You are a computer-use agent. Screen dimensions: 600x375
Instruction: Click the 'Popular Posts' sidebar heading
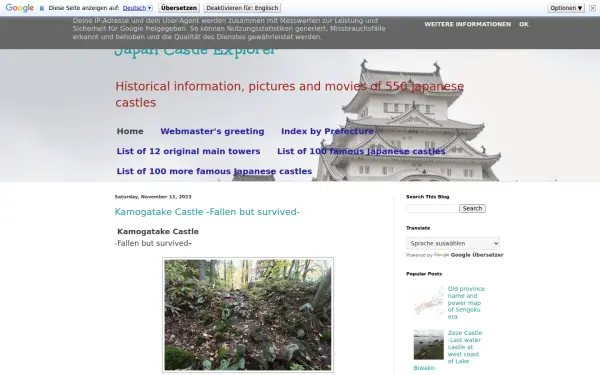[x=424, y=274]
